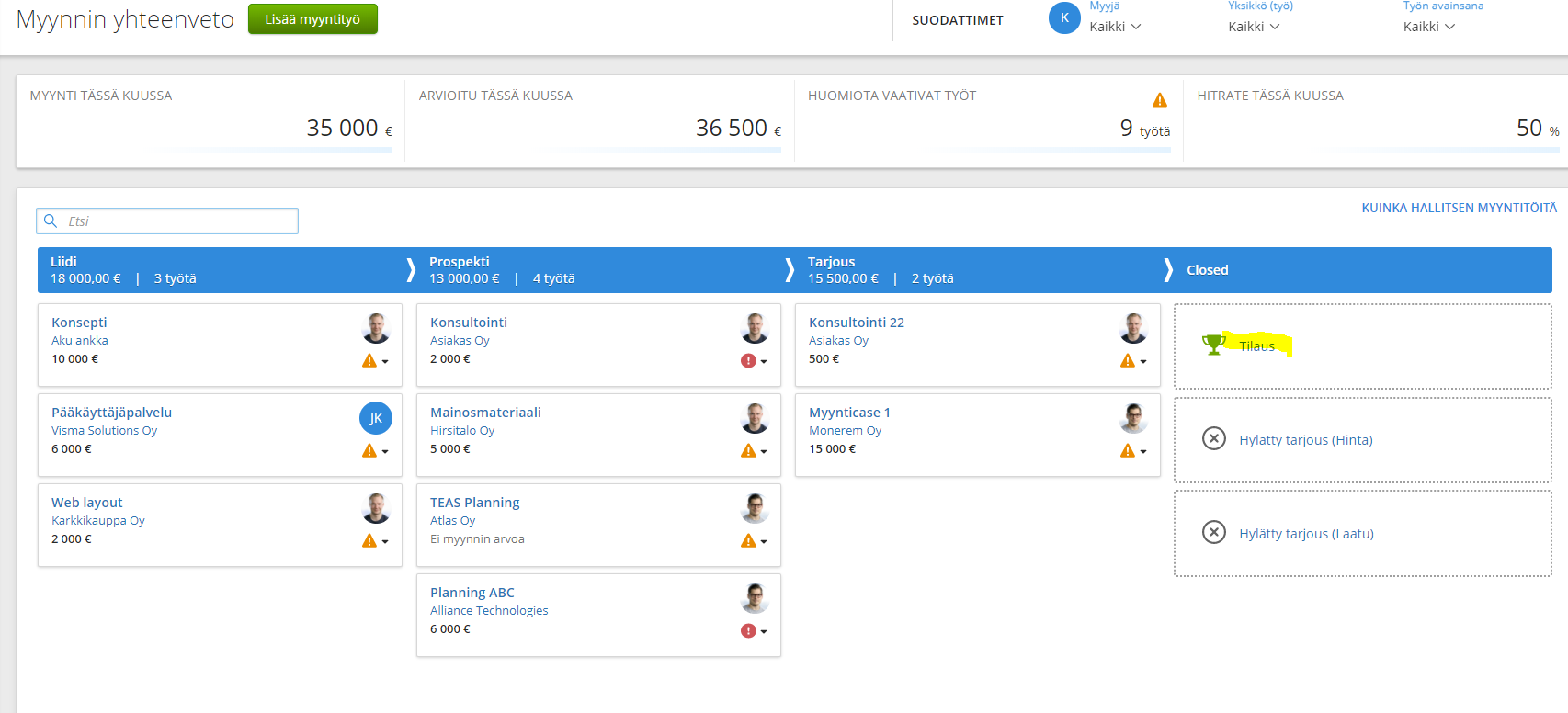1568x713 pixels.
Task: Click the warning triangle in Huomiota vaativat työt
Action: [1160, 100]
